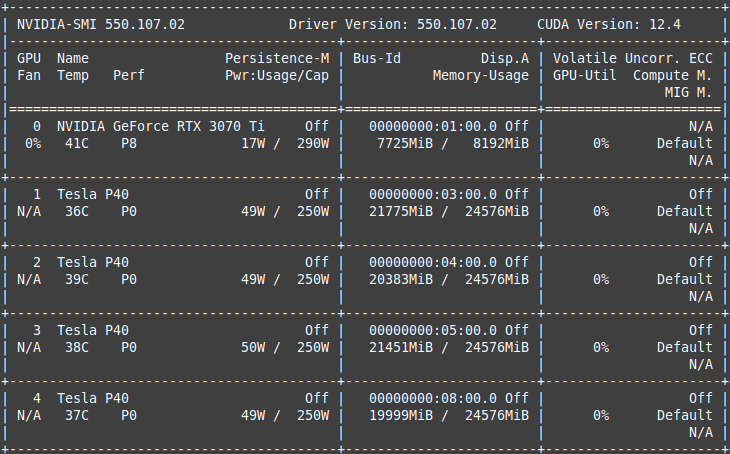Viewport: 730px width, 454px height.
Task: Click the Persistence-M column header
Action: 277,58
